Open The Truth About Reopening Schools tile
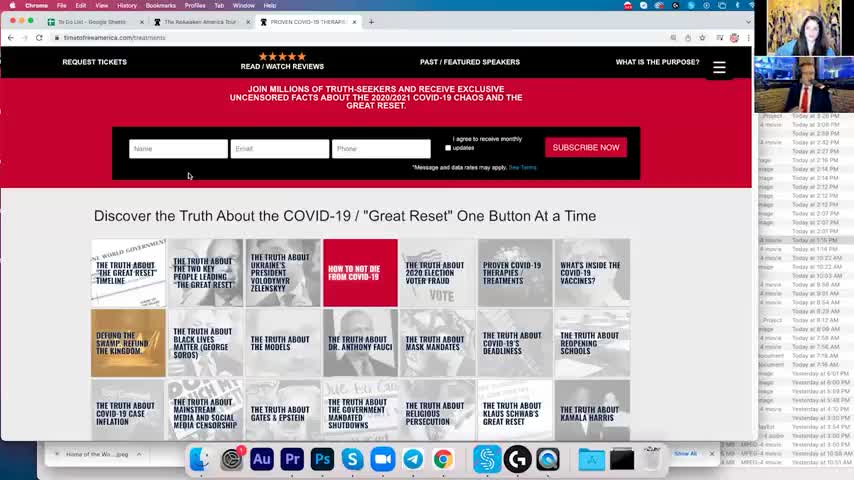The height and width of the screenshot is (480, 854). pos(593,343)
